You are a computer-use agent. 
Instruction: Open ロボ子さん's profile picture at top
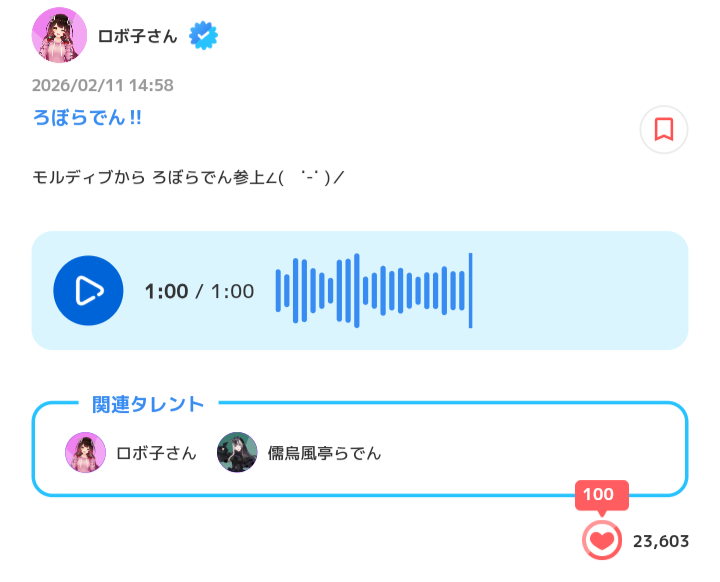[x=61, y=35]
